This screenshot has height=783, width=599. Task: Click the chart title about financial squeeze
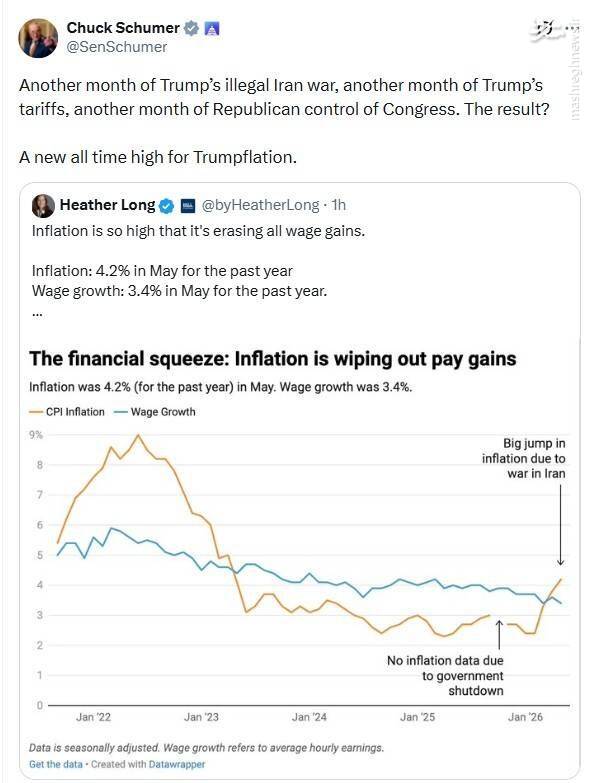[273, 359]
